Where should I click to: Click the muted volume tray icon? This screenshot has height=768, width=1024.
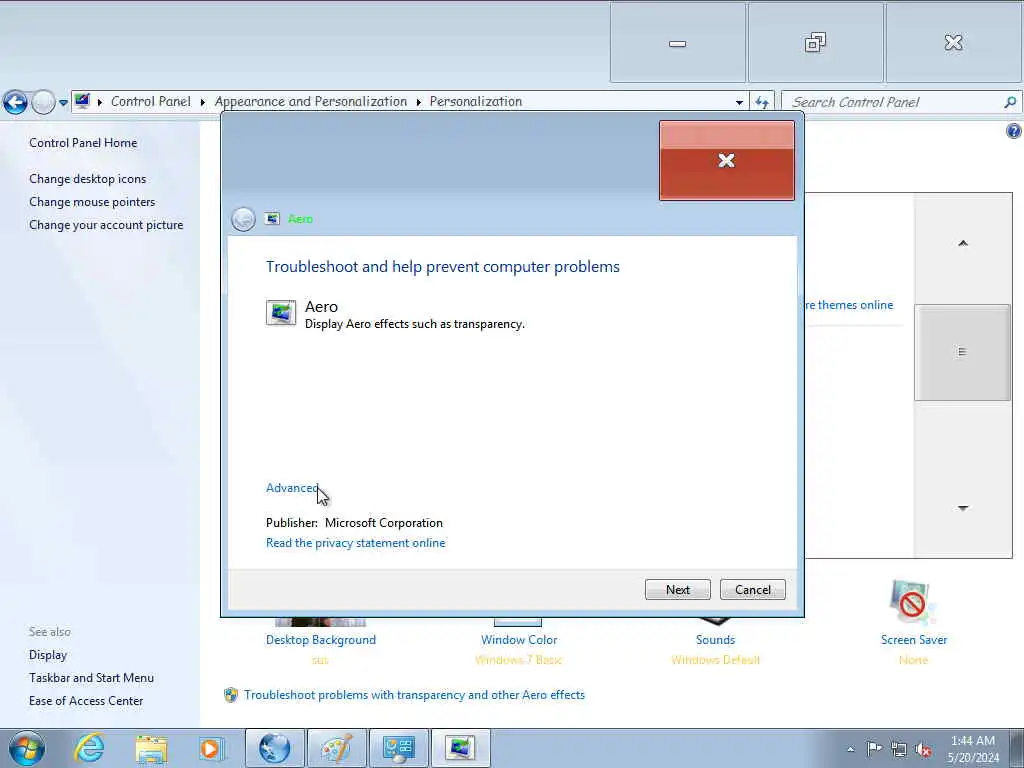coord(923,750)
